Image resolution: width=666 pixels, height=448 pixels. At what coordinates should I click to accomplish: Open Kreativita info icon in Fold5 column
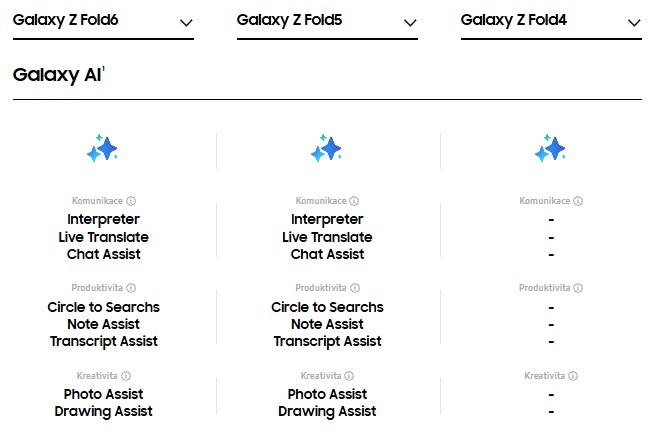tap(349, 376)
